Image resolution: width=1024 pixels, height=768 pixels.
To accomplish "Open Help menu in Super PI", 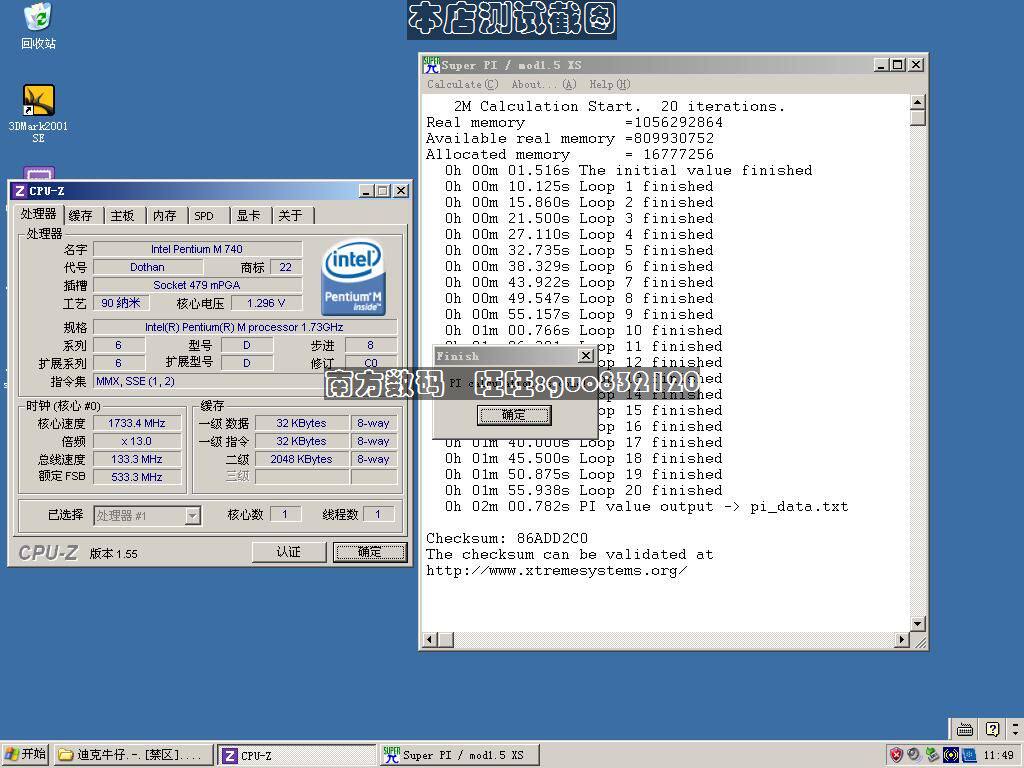I will 609,84.
